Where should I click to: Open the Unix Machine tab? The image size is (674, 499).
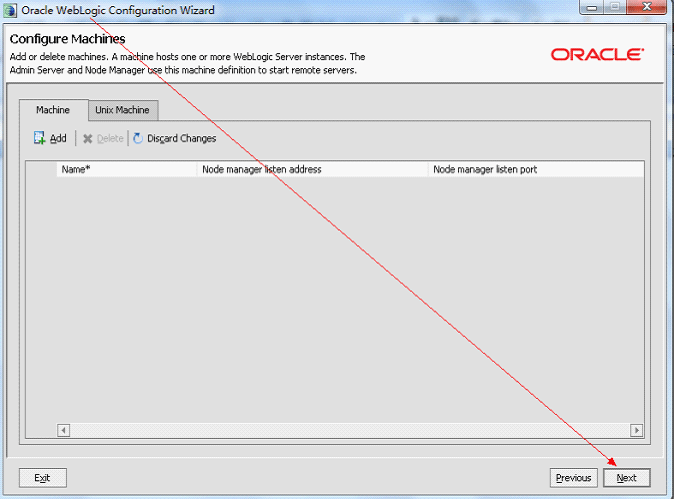click(x=123, y=110)
